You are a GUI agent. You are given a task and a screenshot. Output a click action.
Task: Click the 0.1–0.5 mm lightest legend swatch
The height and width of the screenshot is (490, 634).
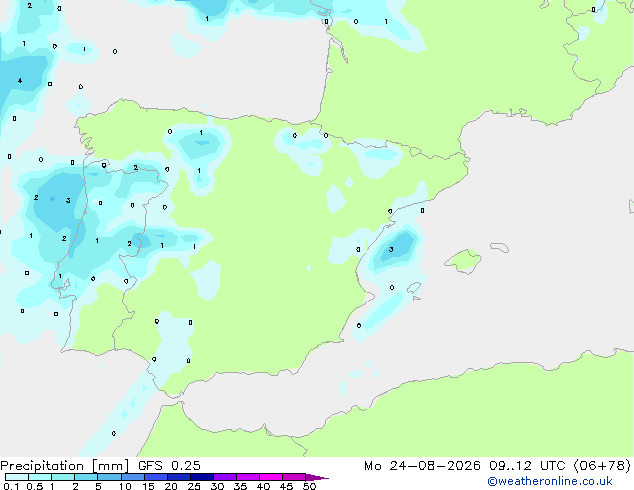pyautogui.click(x=17, y=477)
